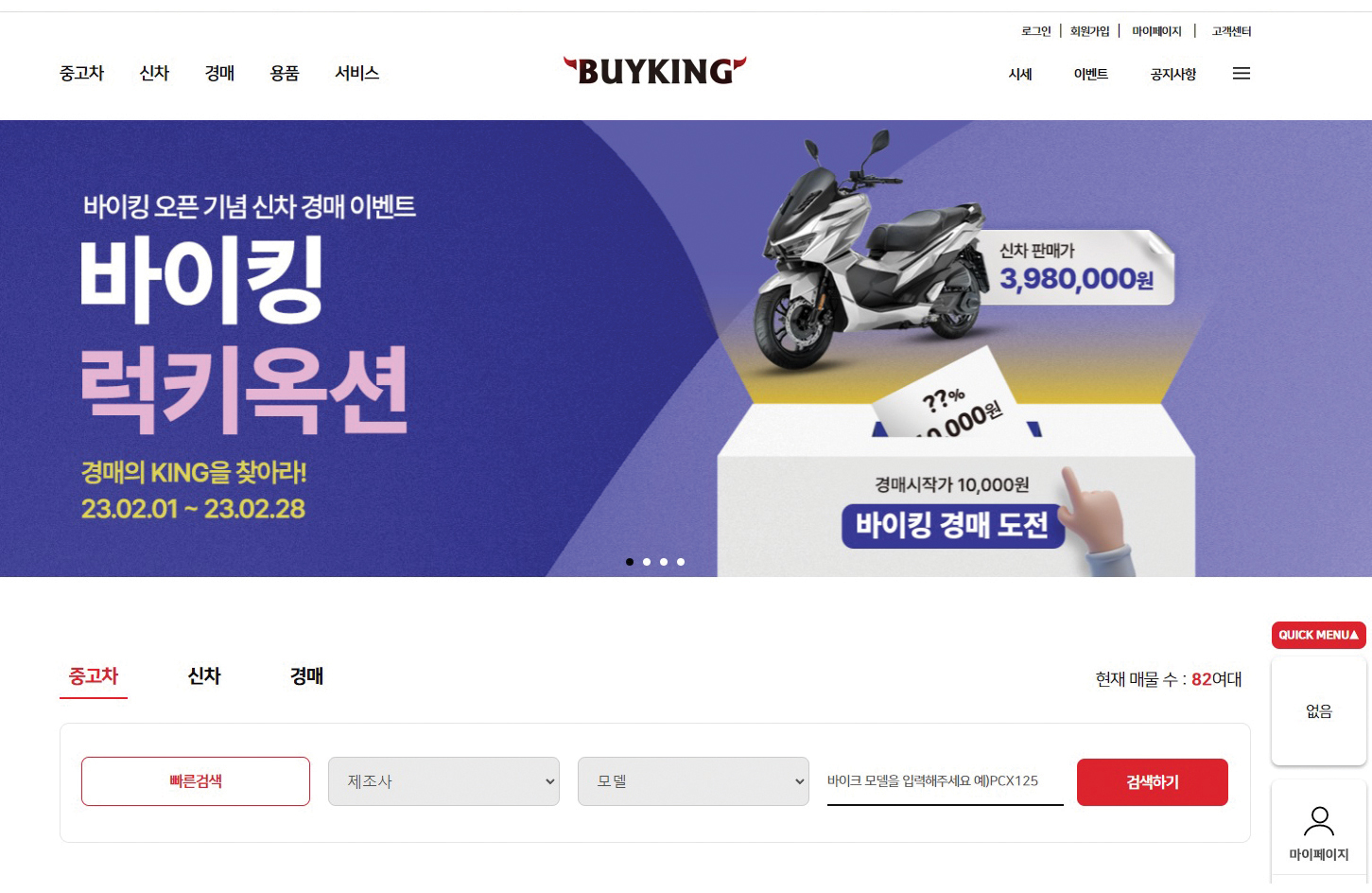Switch to the 신차 search tab

[x=204, y=676]
